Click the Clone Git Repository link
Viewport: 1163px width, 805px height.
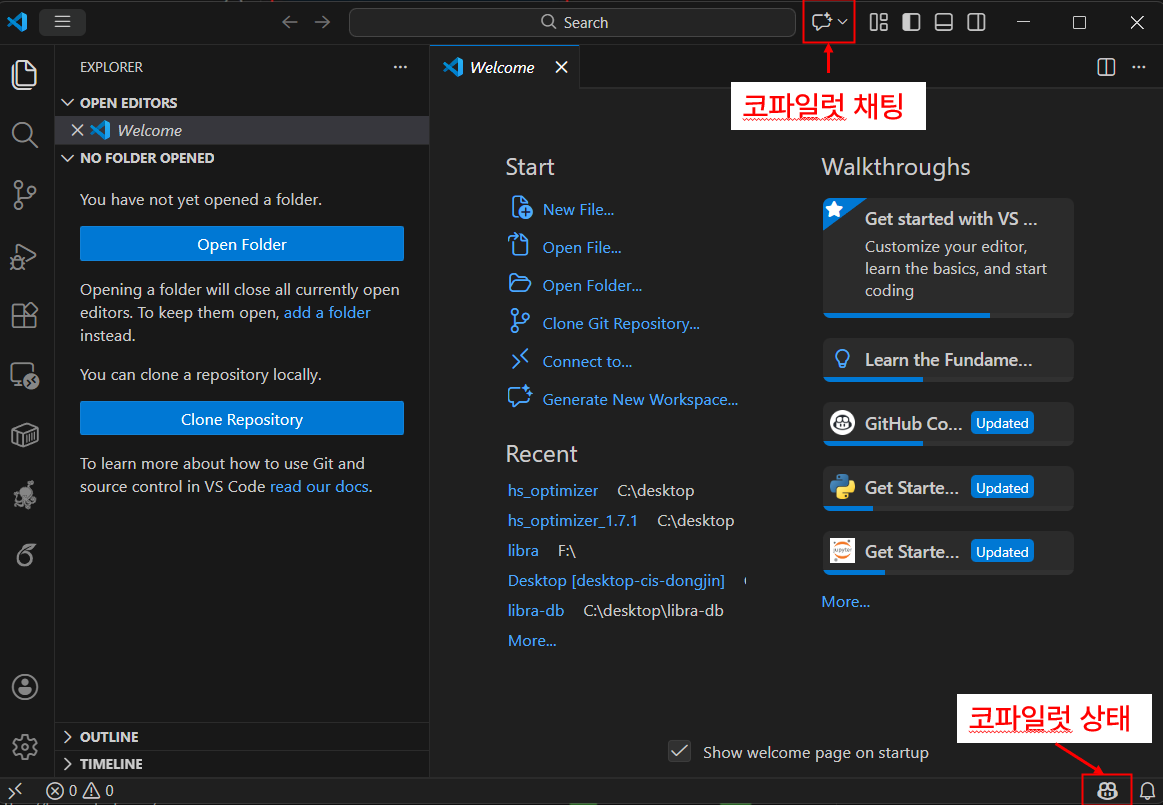[621, 324]
